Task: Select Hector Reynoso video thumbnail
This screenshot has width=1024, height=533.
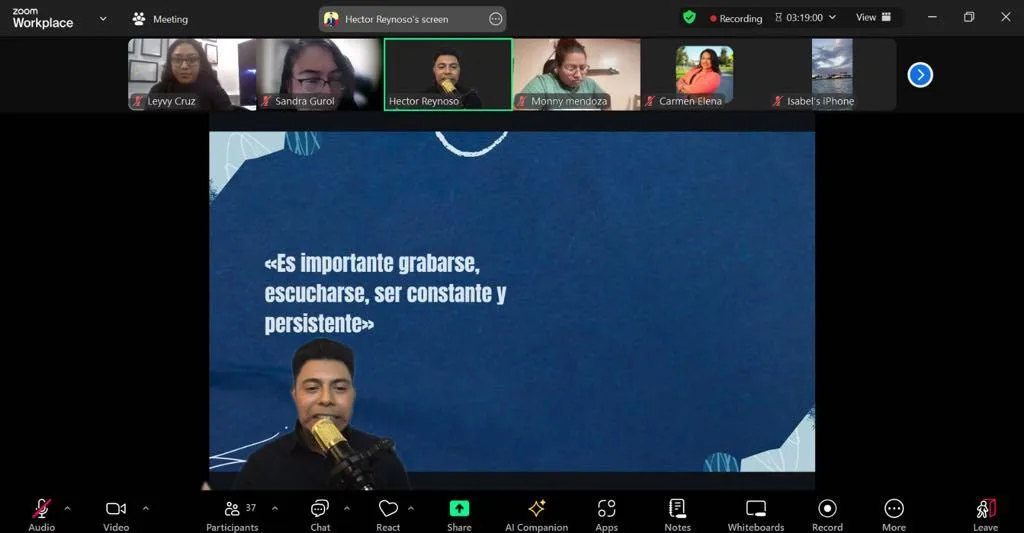Action: pos(448,74)
